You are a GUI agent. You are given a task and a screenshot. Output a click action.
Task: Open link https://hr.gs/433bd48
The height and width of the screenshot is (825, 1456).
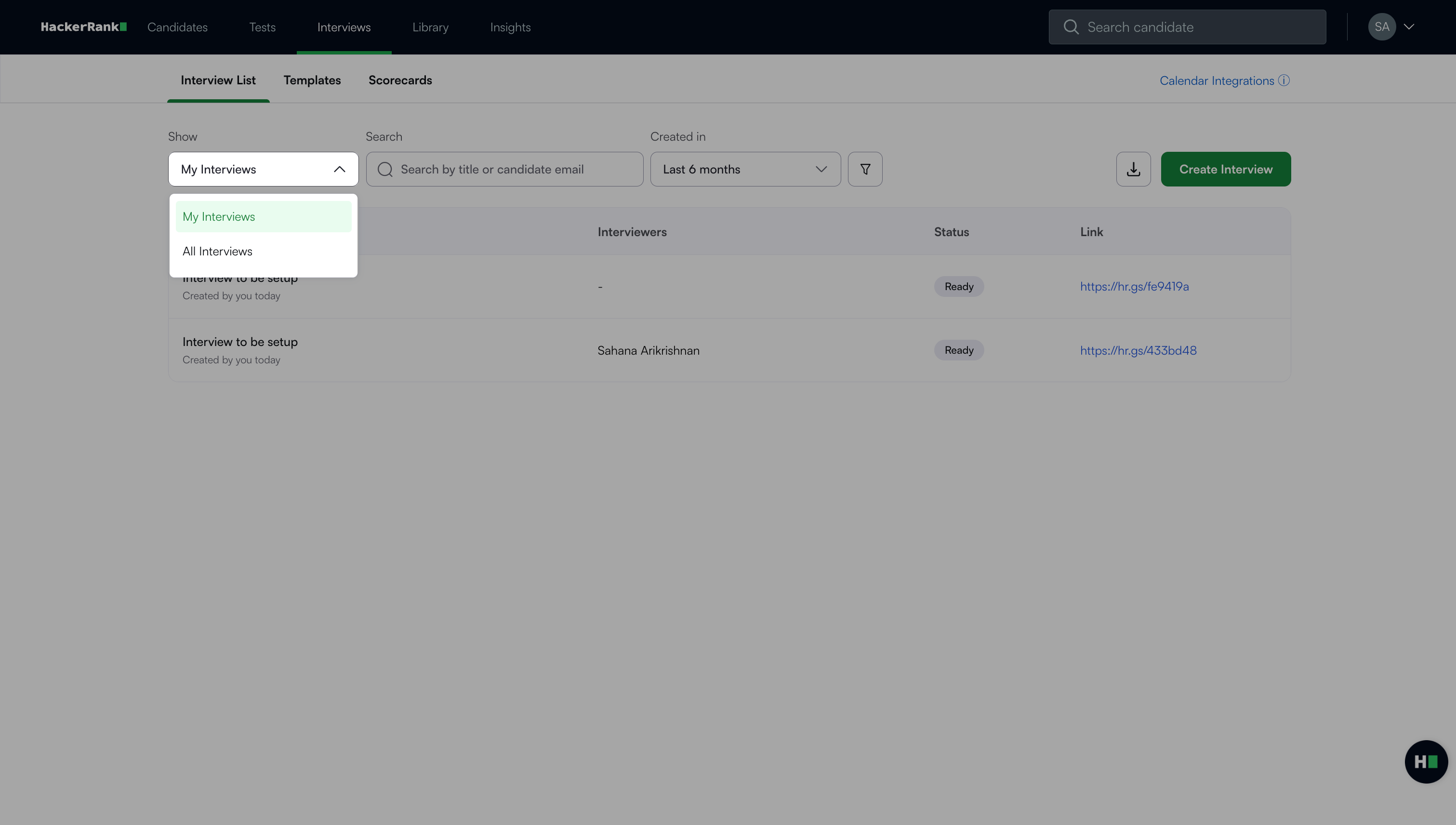coord(1138,350)
